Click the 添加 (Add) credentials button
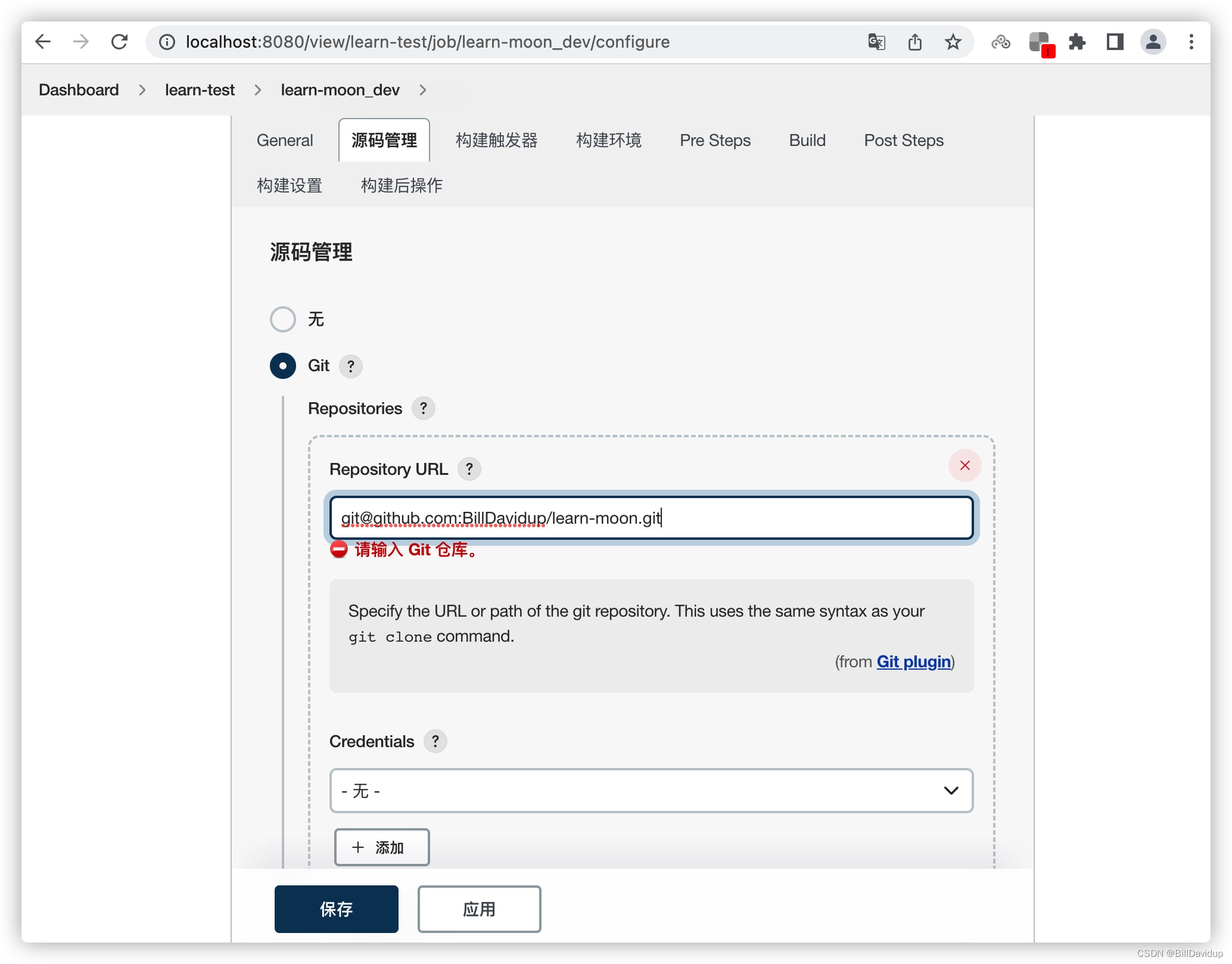Image resolution: width=1232 pixels, height=964 pixels. (x=382, y=847)
